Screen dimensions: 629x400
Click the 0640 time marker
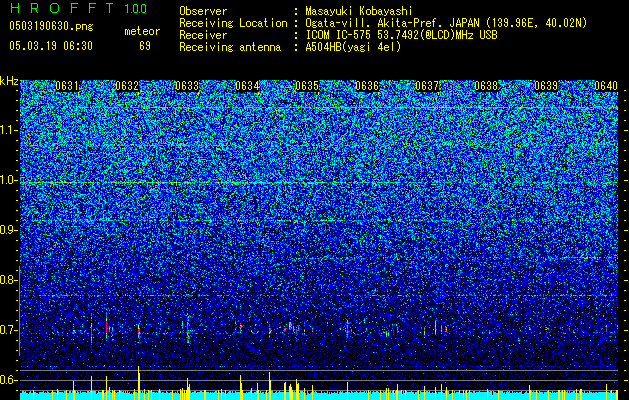pyautogui.click(x=606, y=86)
